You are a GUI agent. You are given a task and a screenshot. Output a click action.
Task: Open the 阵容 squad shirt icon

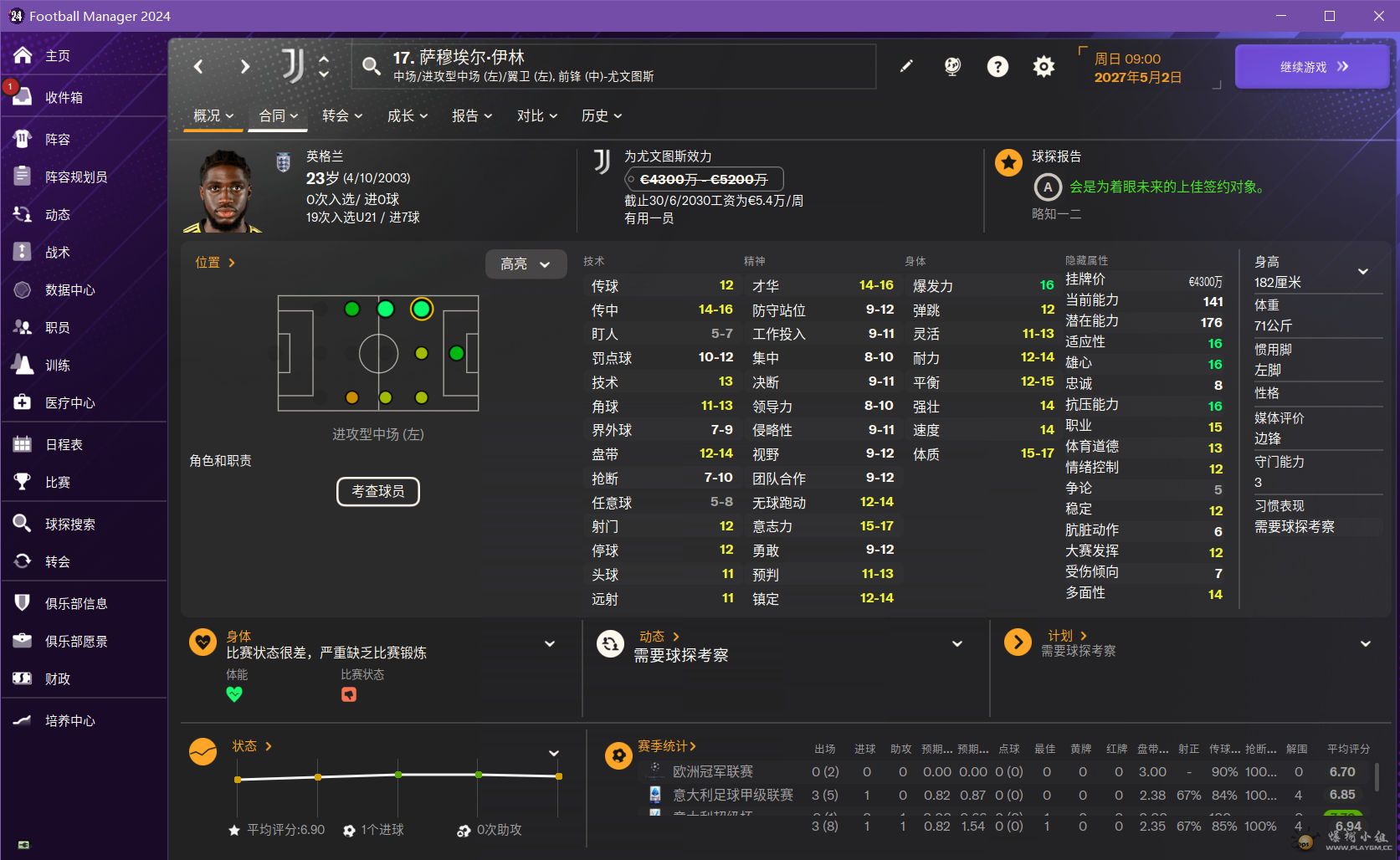(23, 139)
